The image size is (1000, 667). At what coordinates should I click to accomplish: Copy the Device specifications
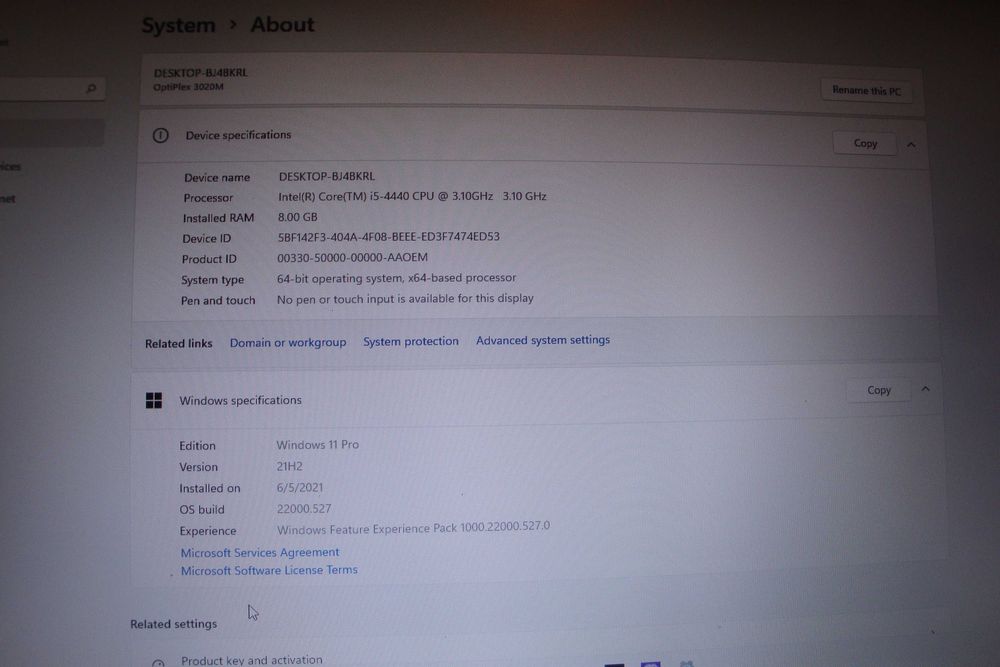point(865,143)
